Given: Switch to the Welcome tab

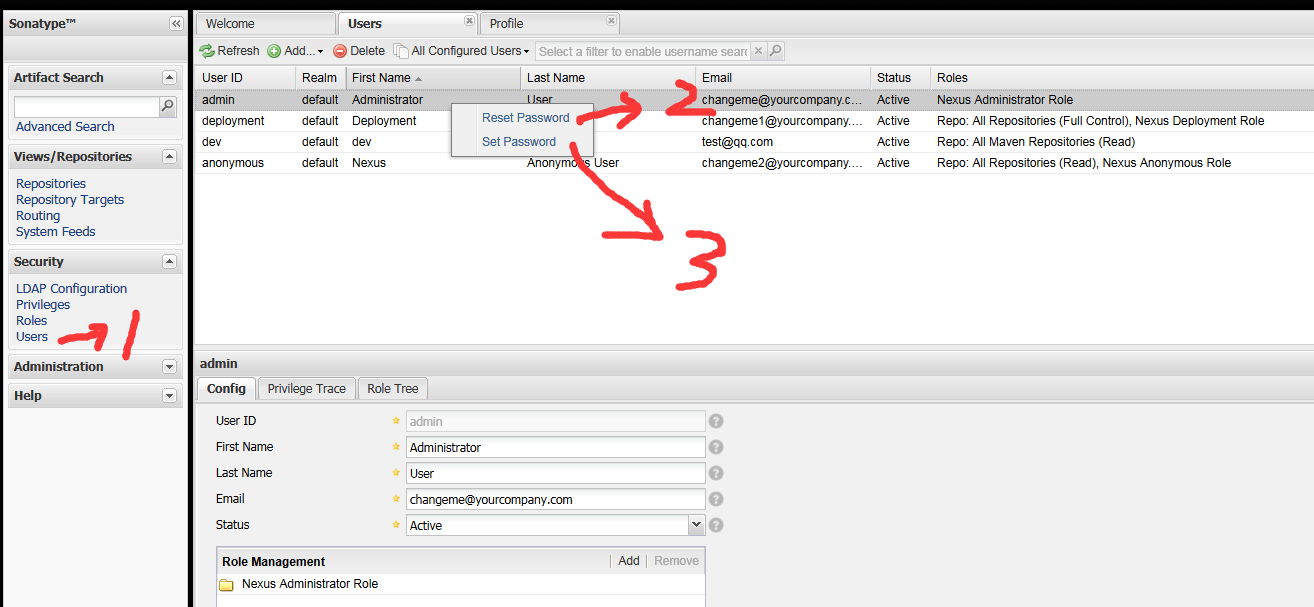Looking at the screenshot, I should (265, 23).
